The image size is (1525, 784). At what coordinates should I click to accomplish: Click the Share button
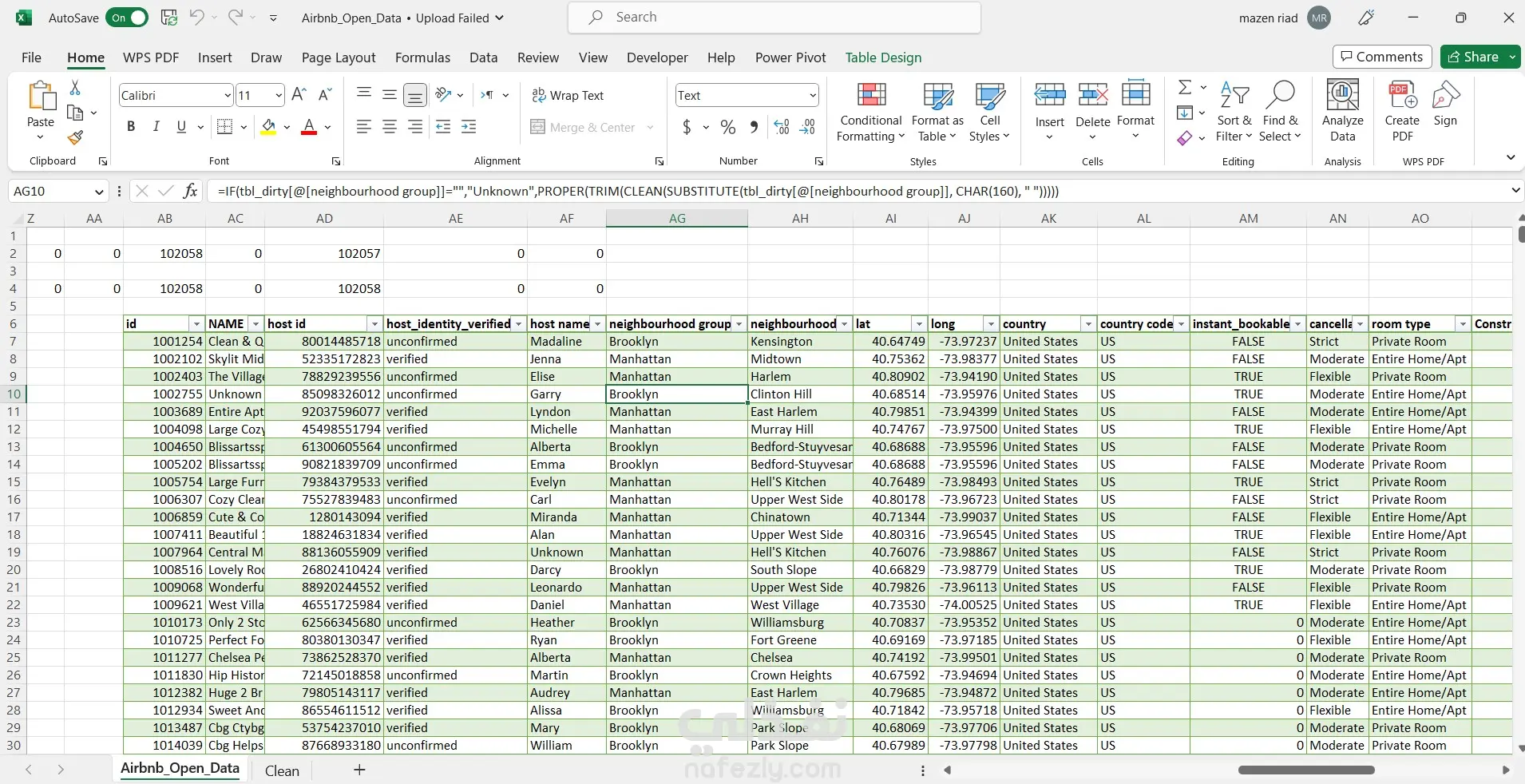click(x=1473, y=57)
